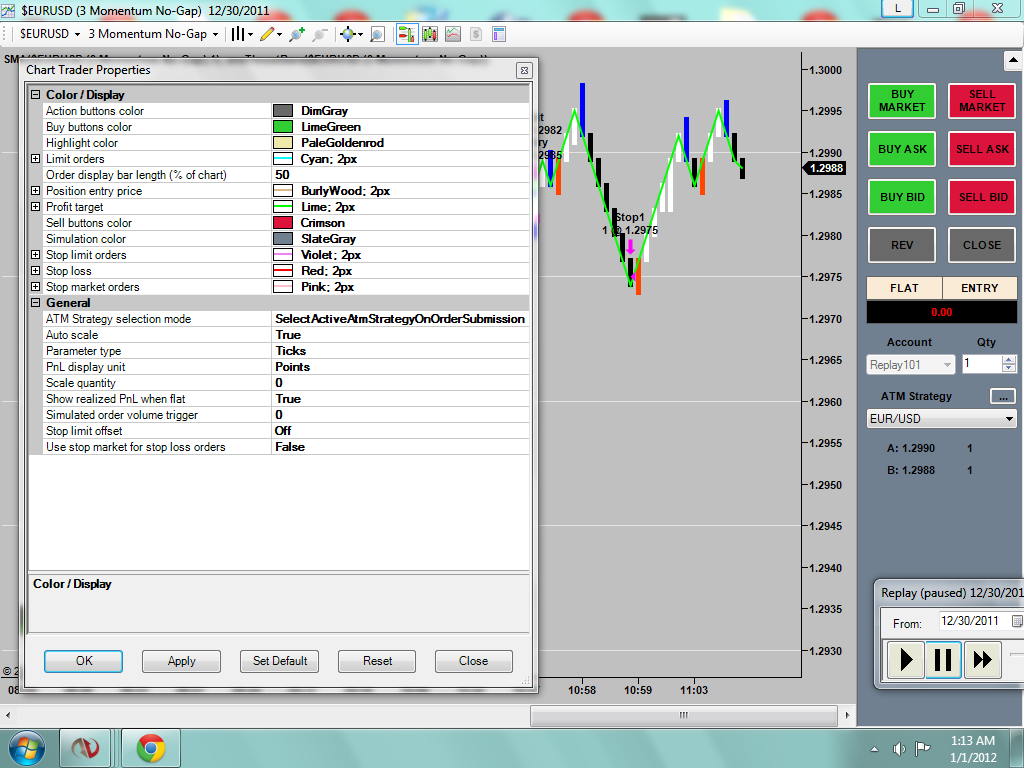Screen dimensions: 1024x768
Task: Show hidden tray icons arrow
Action: pyautogui.click(x=874, y=749)
